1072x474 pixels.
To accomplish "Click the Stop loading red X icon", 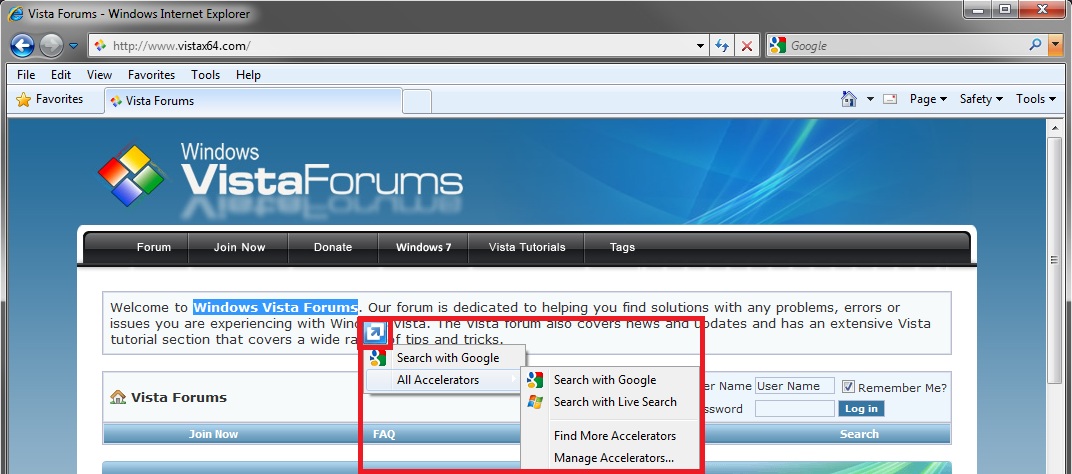I will 747,46.
